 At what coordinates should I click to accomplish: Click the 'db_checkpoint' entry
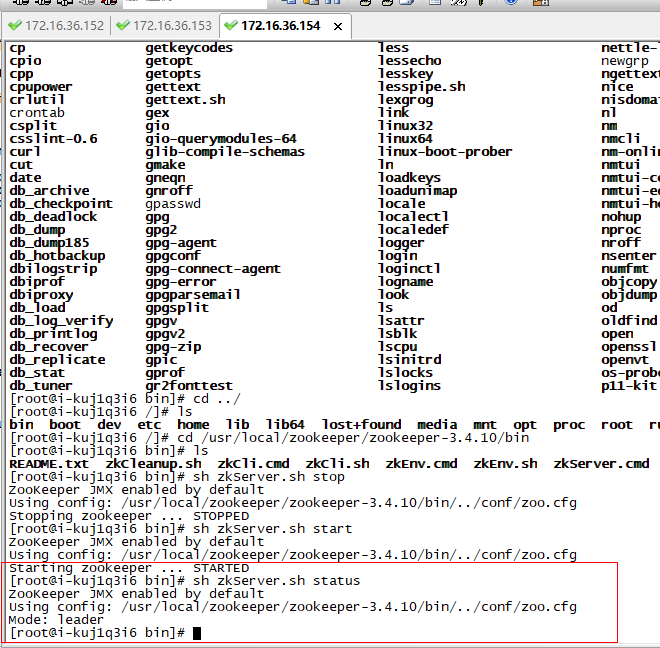click(x=61, y=203)
